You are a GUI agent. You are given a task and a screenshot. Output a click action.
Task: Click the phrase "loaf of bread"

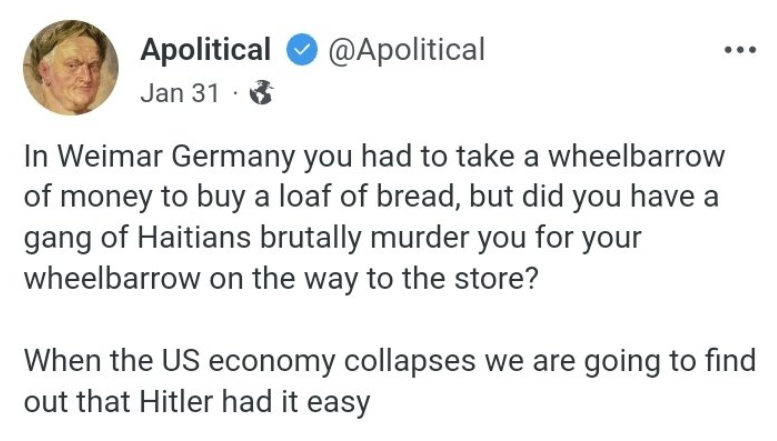click(368, 196)
